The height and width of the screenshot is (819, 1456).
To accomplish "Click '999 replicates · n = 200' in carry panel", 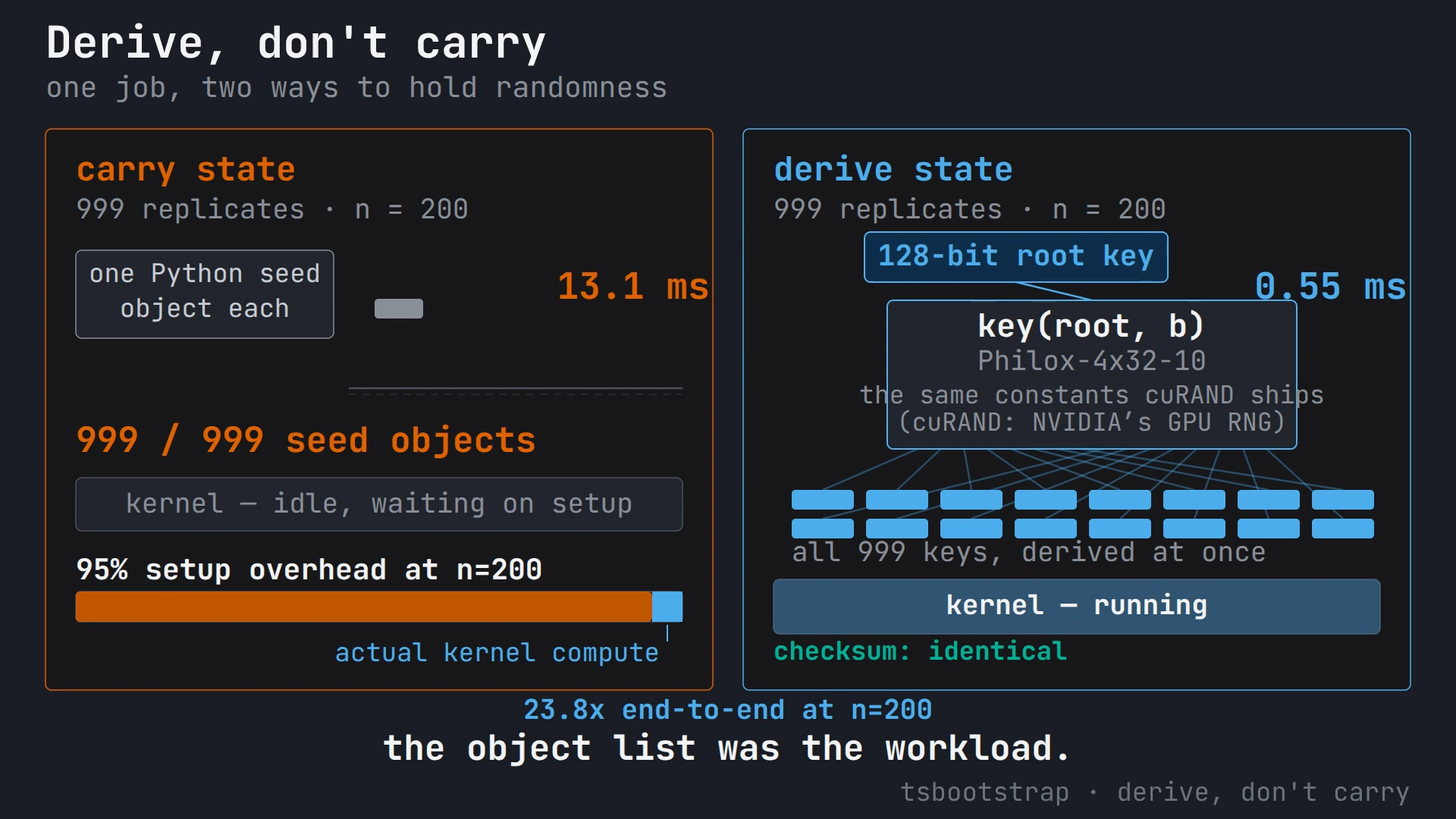I will point(272,209).
